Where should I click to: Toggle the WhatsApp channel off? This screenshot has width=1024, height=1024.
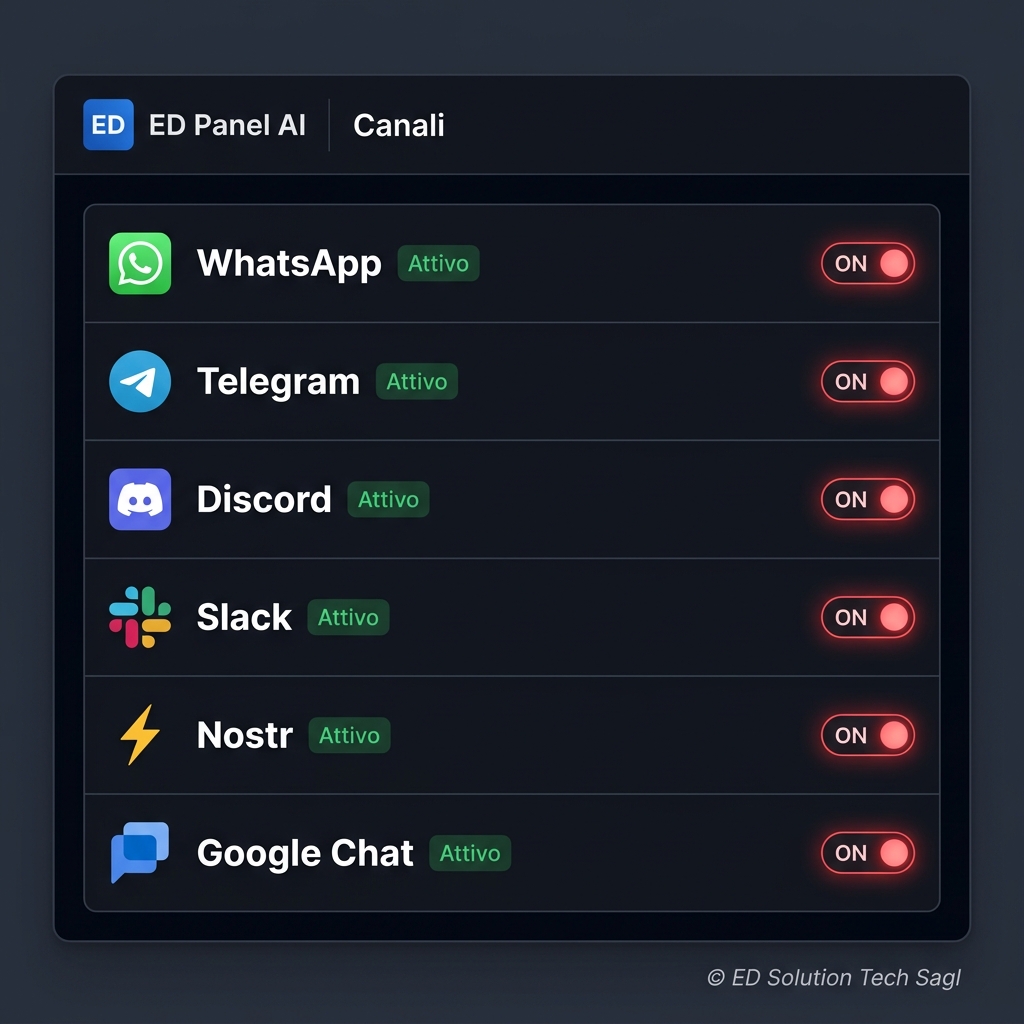point(868,263)
